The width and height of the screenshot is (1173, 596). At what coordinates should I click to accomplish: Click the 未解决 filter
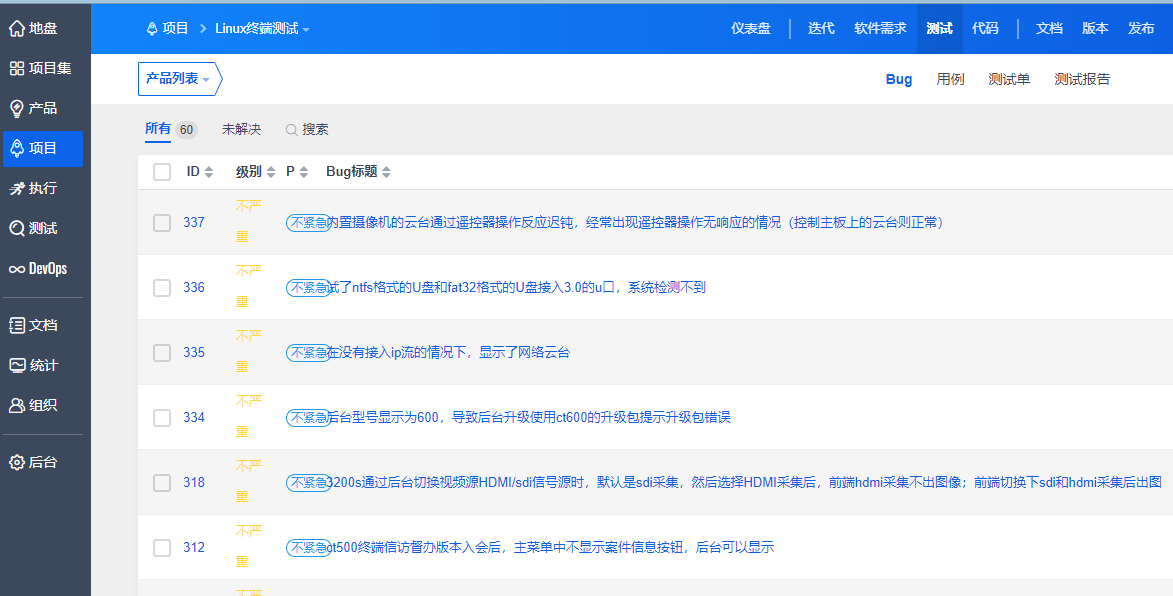coord(241,129)
